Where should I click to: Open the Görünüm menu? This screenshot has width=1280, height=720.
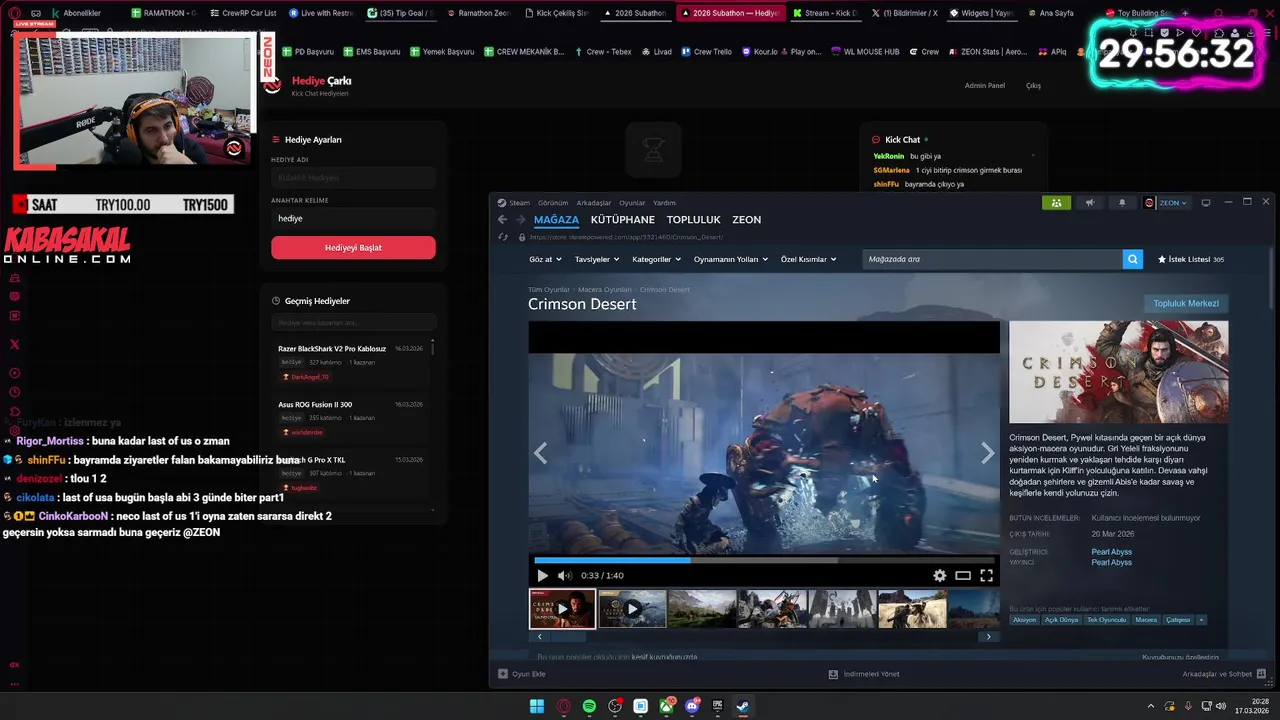(552, 203)
